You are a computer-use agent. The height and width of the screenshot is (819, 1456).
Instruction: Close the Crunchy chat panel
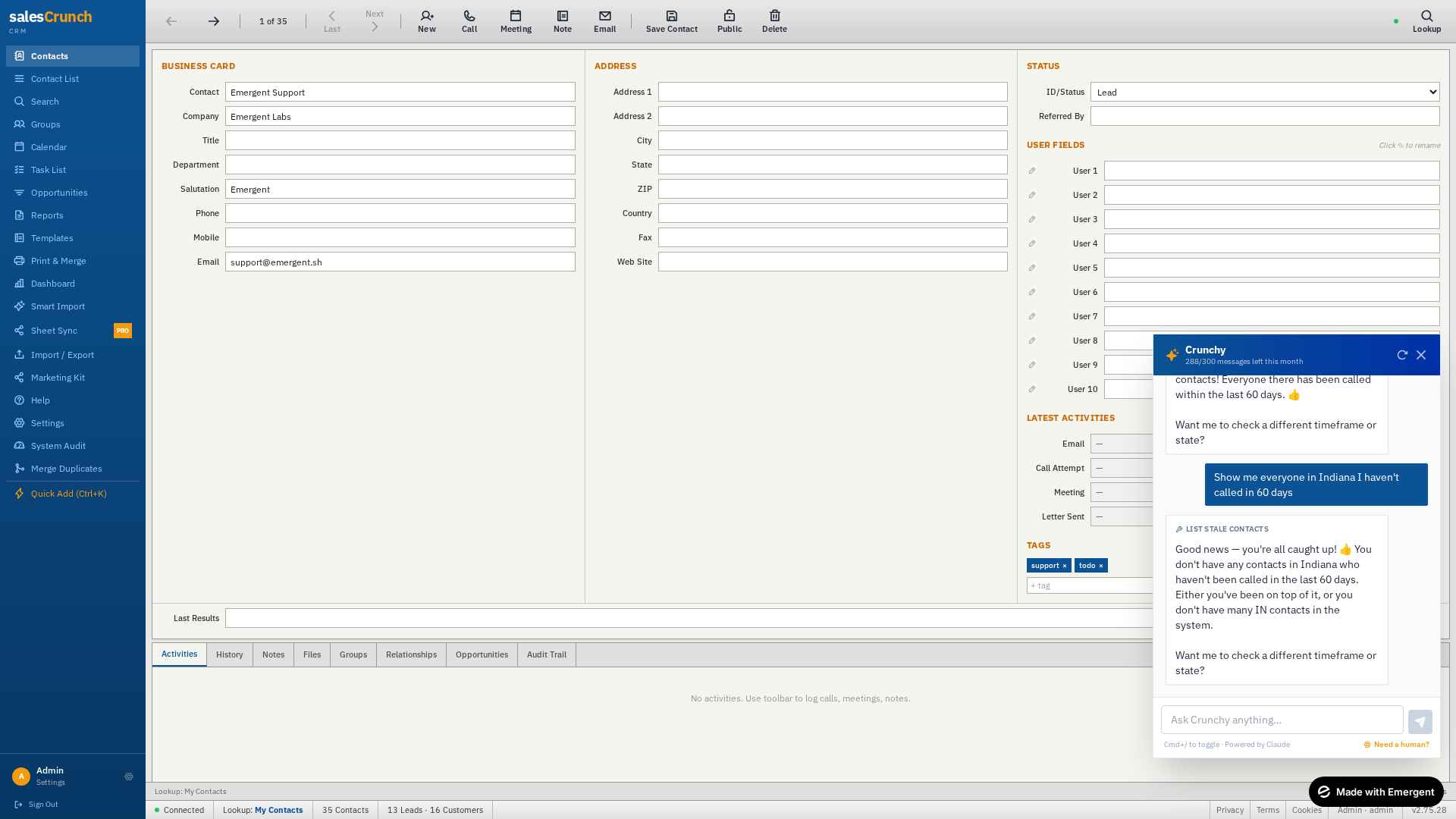coord(1421,355)
